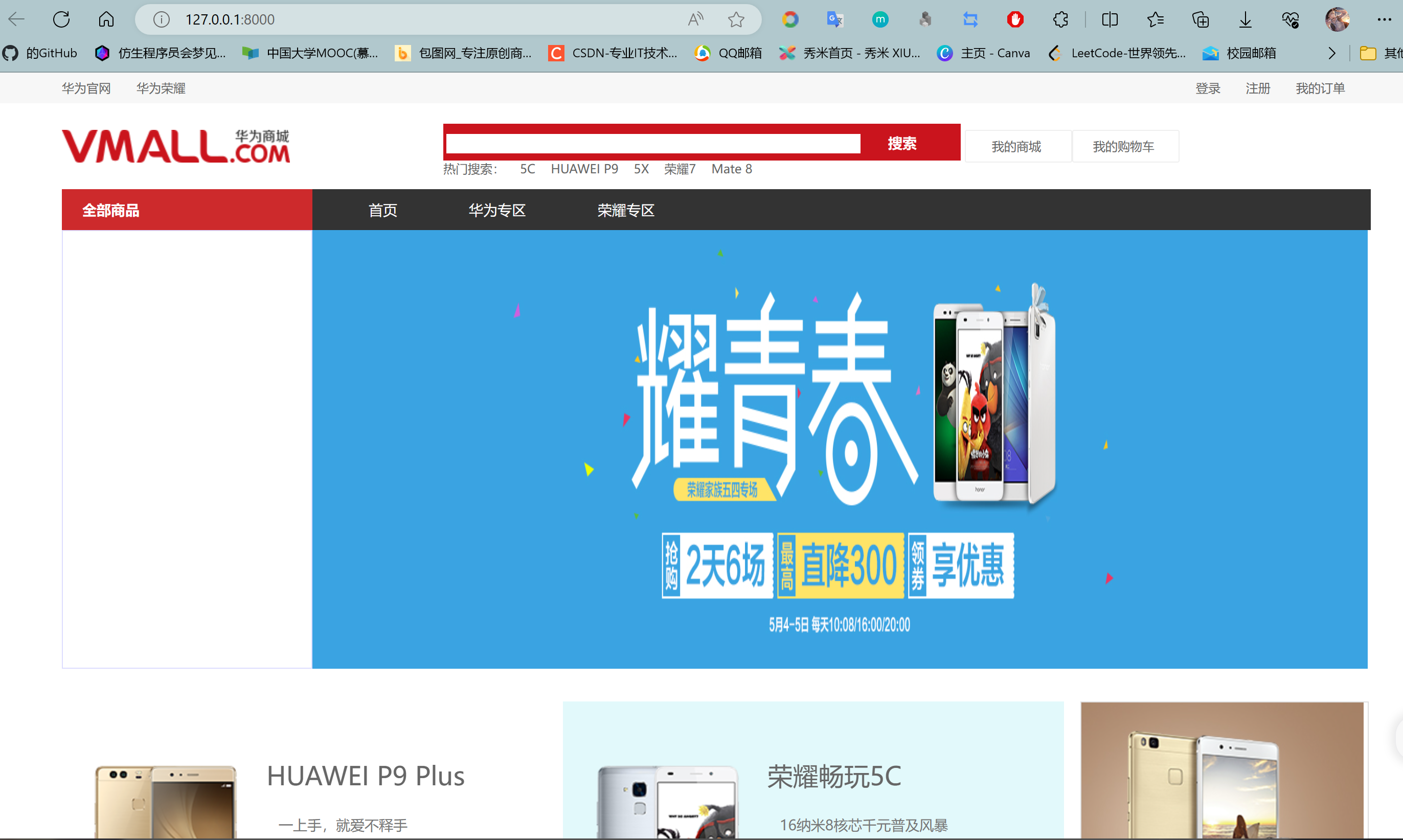Viewport: 1403px width, 840px height.
Task: Click the red 搜索 button
Action: 901,143
